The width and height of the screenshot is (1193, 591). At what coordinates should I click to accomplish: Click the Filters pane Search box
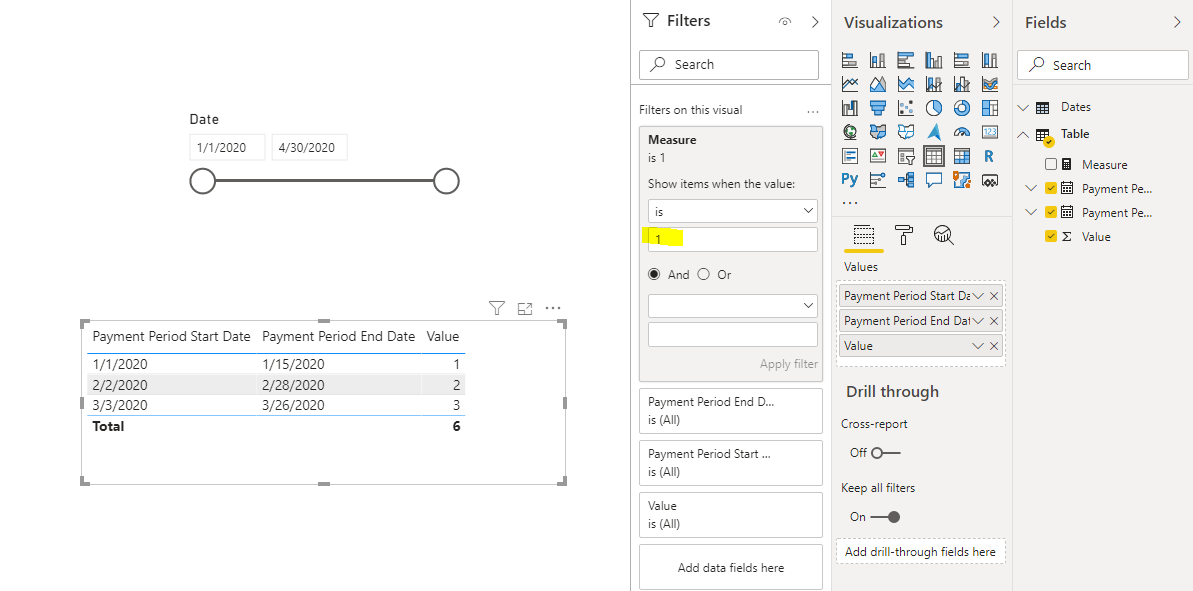pos(729,65)
